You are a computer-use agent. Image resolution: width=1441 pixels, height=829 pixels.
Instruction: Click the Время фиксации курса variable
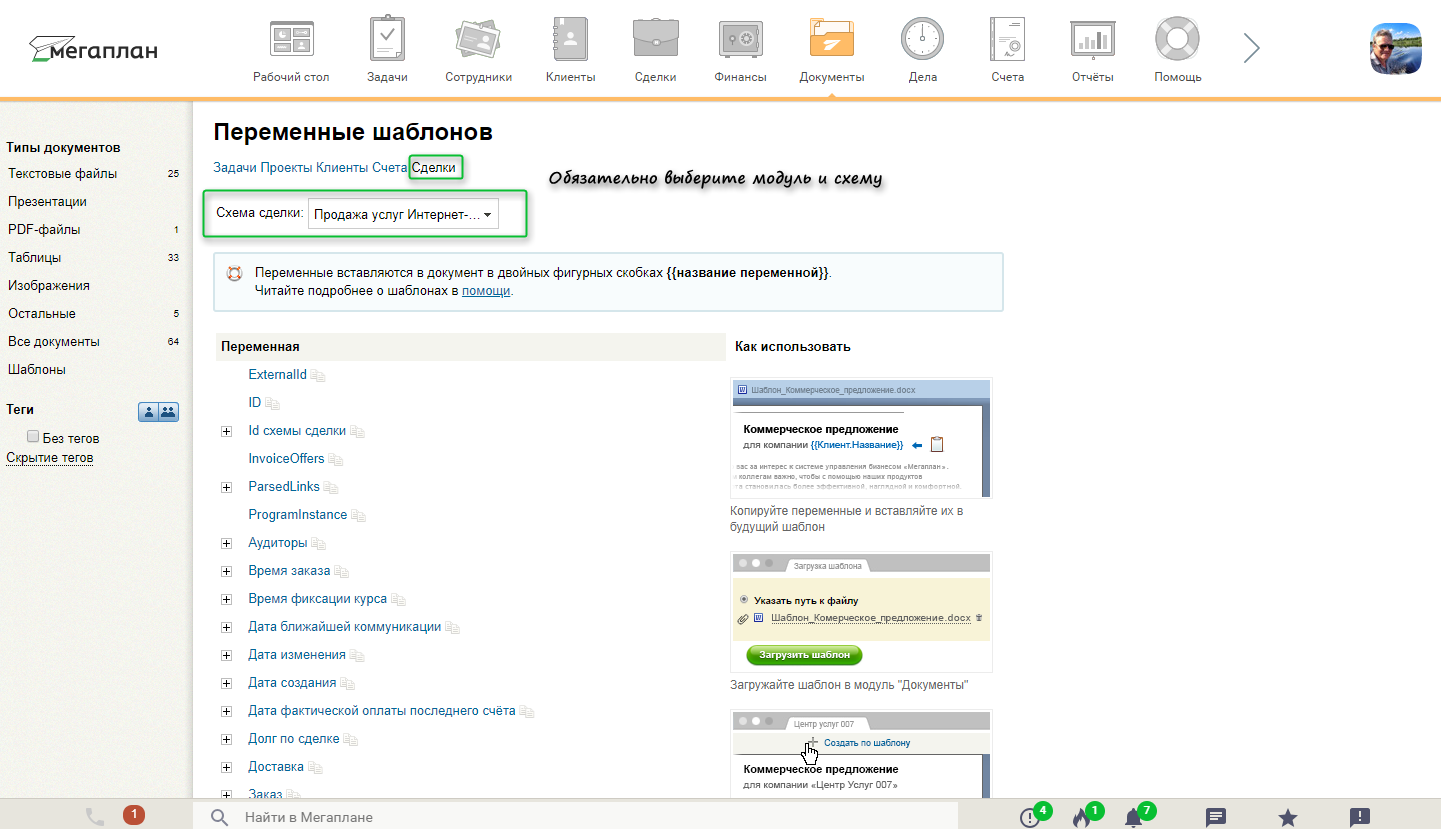(318, 599)
